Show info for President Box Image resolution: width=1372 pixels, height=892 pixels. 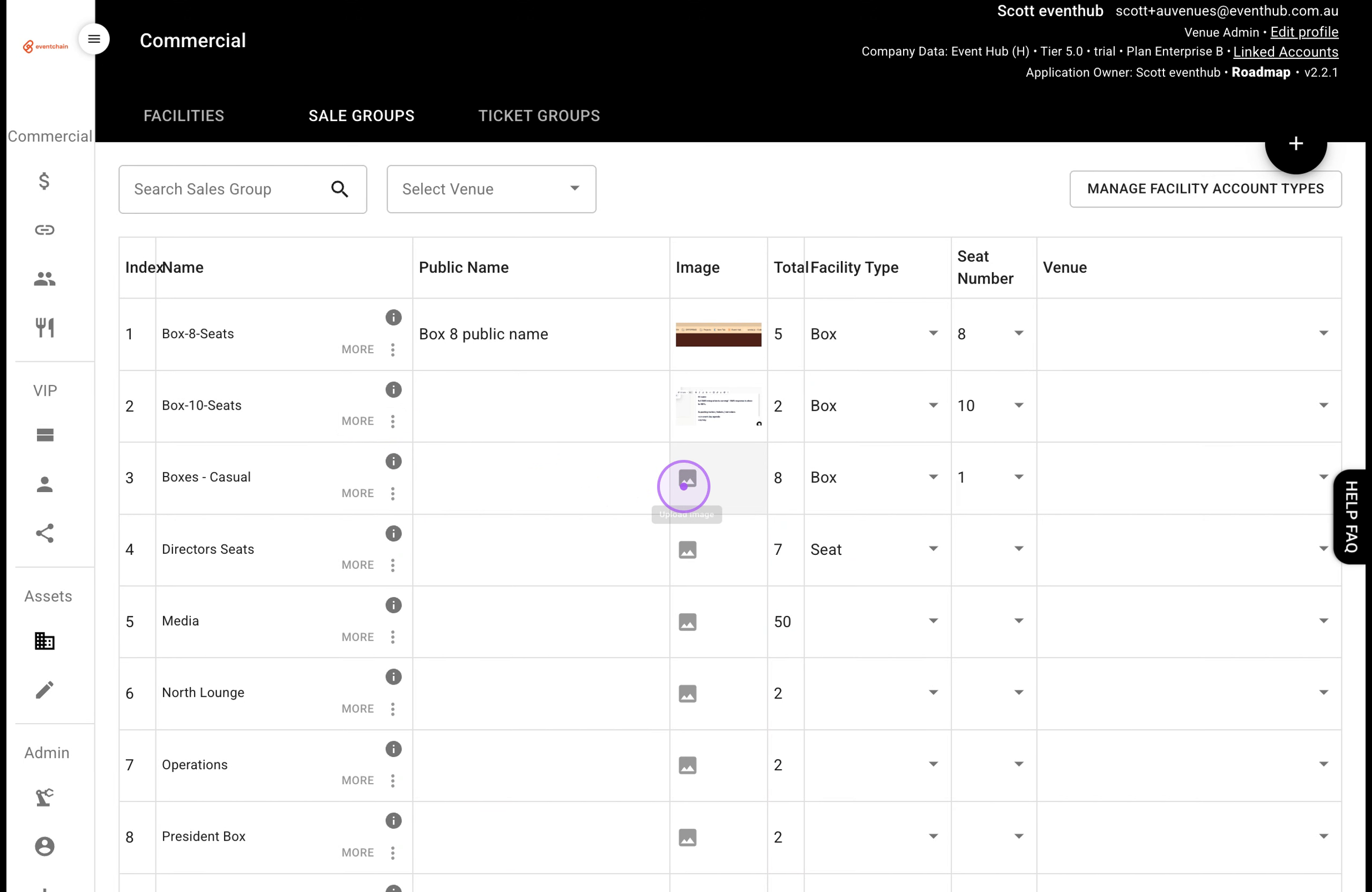click(393, 821)
